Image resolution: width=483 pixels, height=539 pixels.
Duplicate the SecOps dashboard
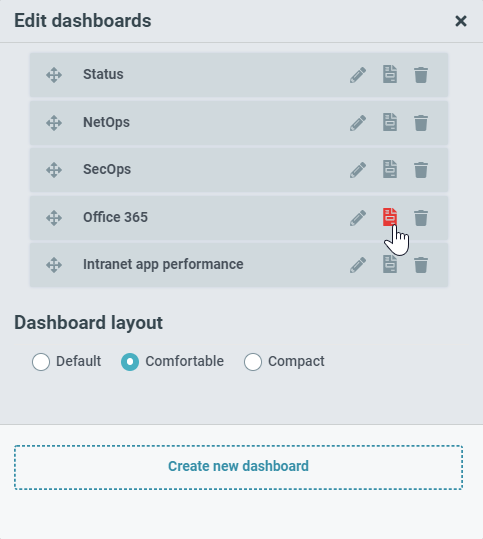[x=390, y=169]
